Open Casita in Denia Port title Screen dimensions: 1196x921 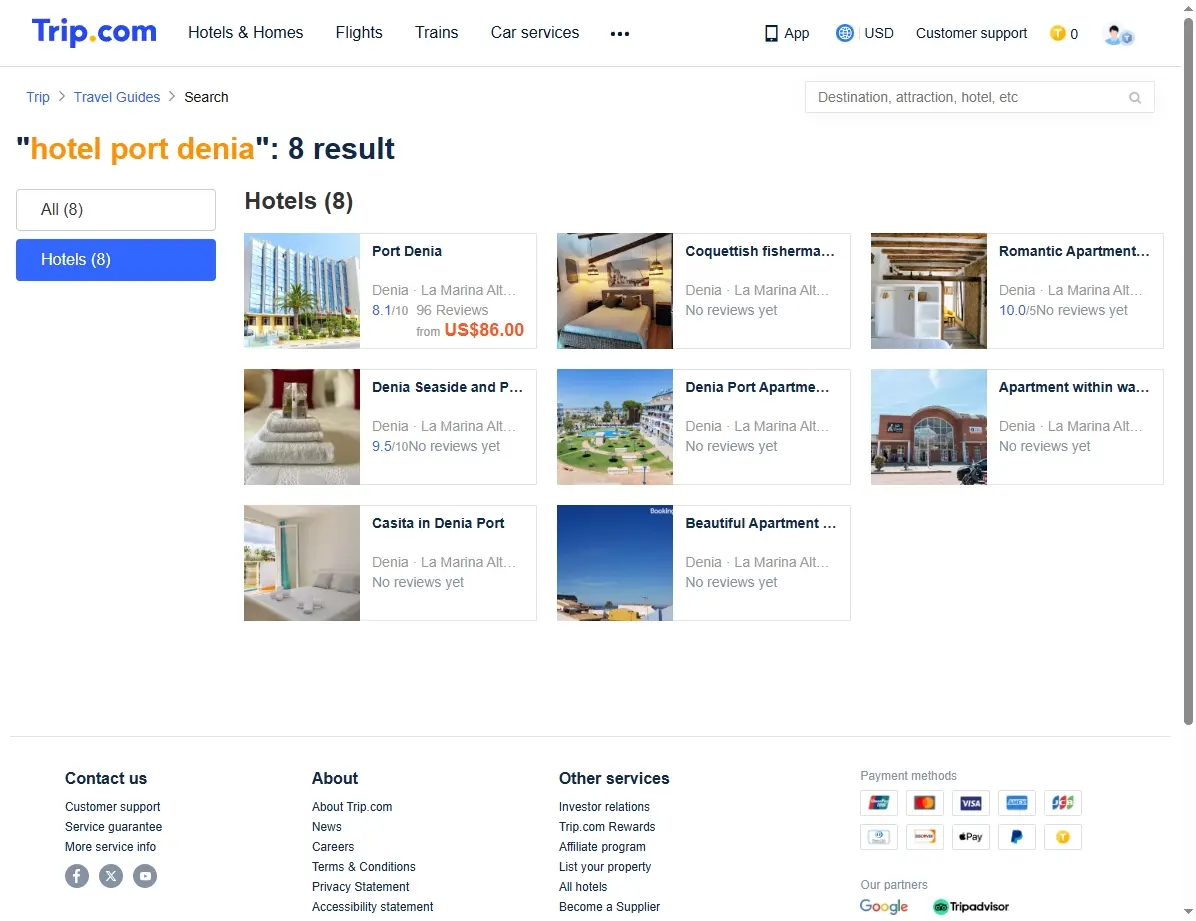point(438,523)
